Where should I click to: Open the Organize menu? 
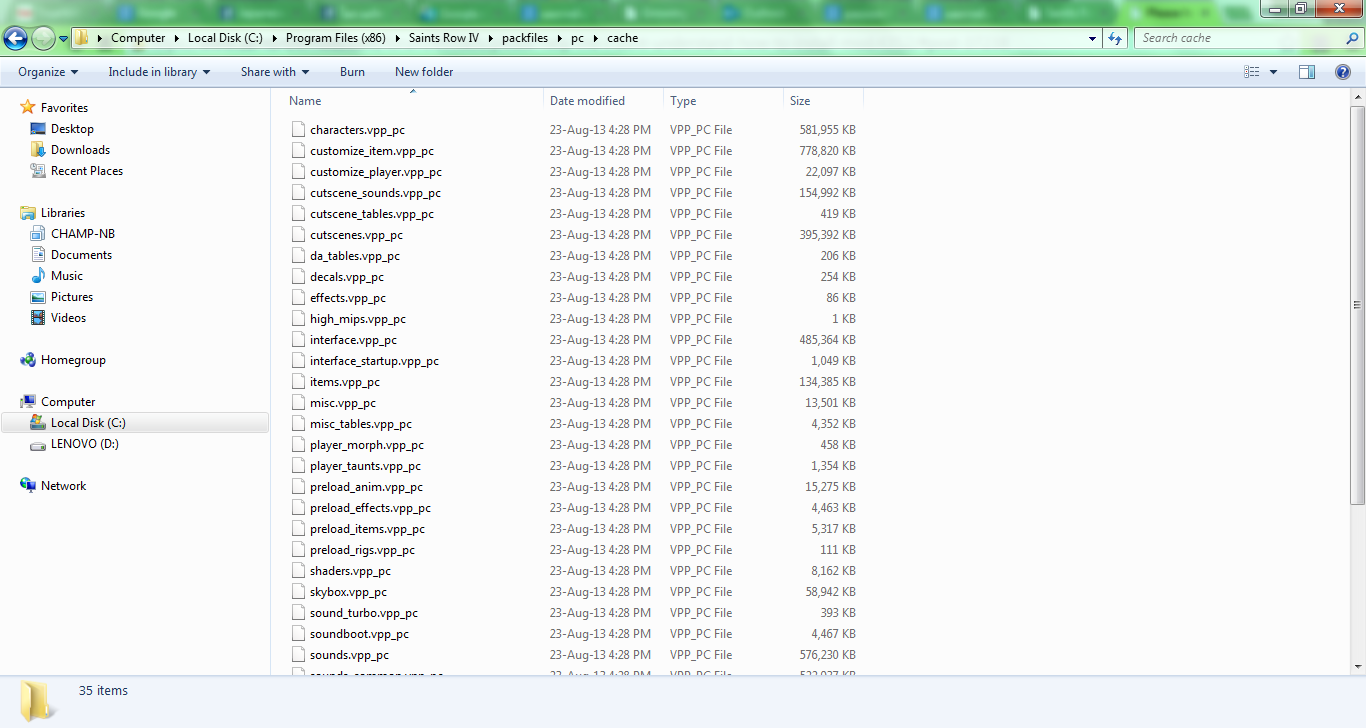[x=48, y=72]
